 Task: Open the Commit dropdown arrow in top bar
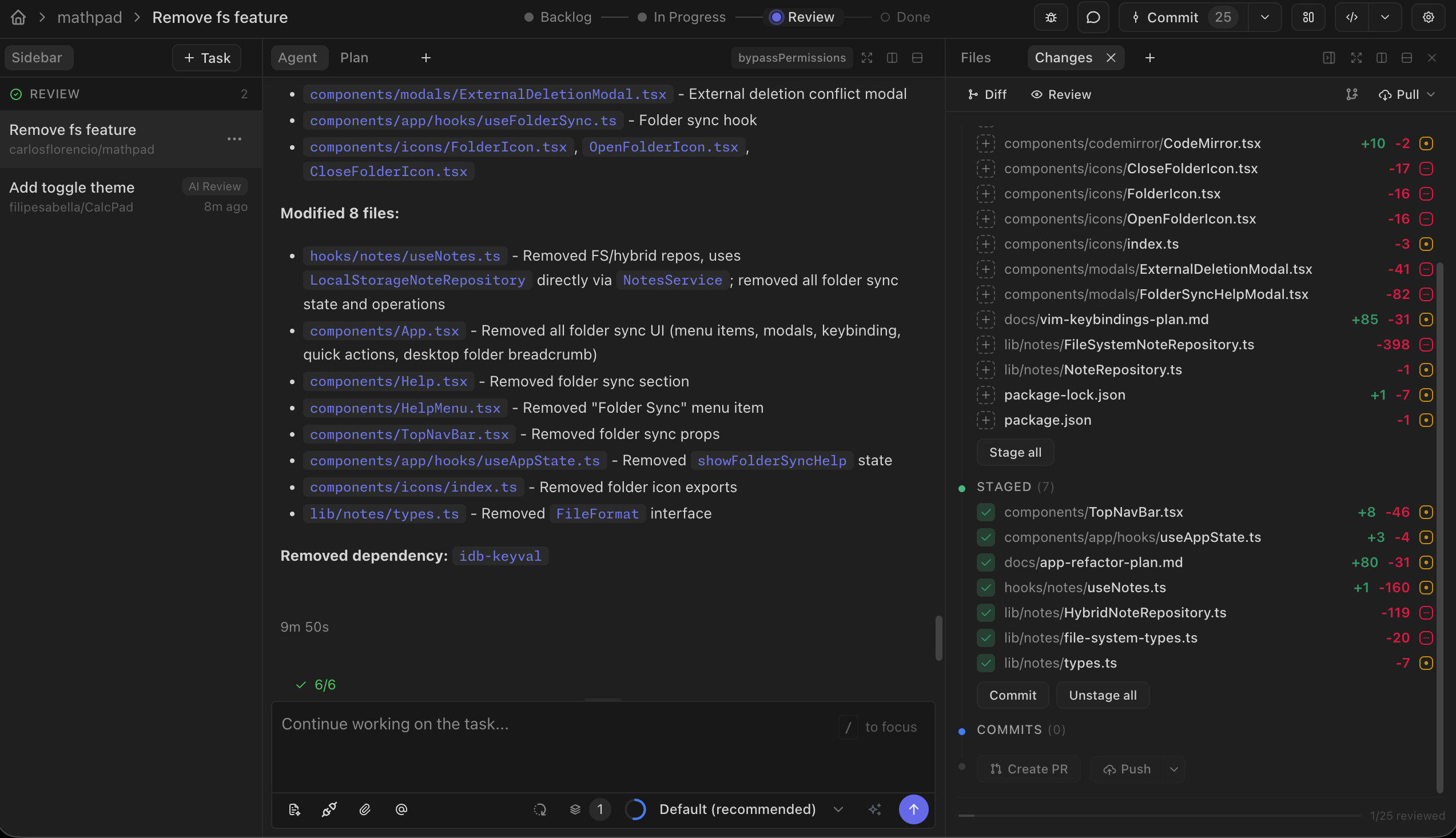point(1264,17)
